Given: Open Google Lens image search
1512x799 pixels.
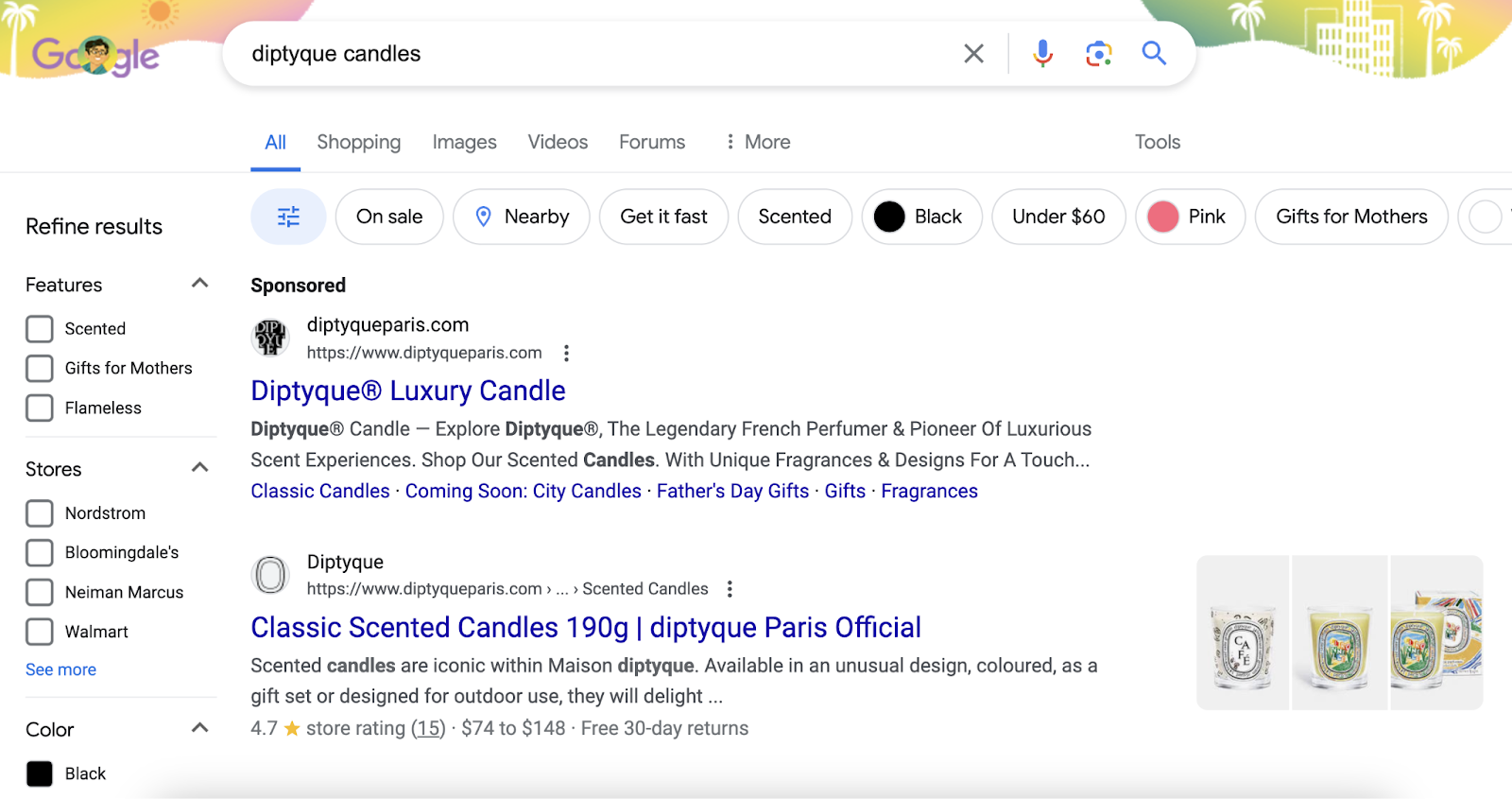Looking at the screenshot, I should tap(1097, 54).
